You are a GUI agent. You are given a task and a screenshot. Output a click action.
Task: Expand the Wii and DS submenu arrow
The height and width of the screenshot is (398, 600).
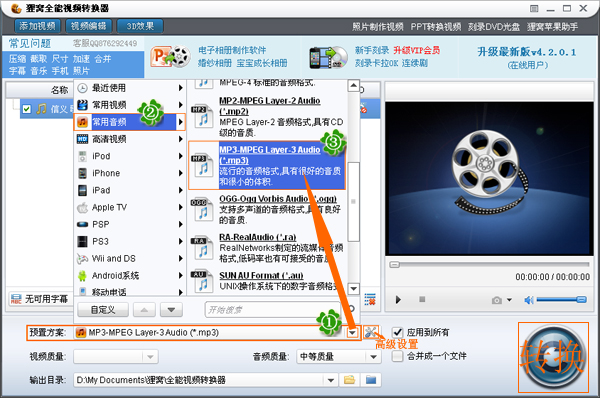(x=180, y=259)
